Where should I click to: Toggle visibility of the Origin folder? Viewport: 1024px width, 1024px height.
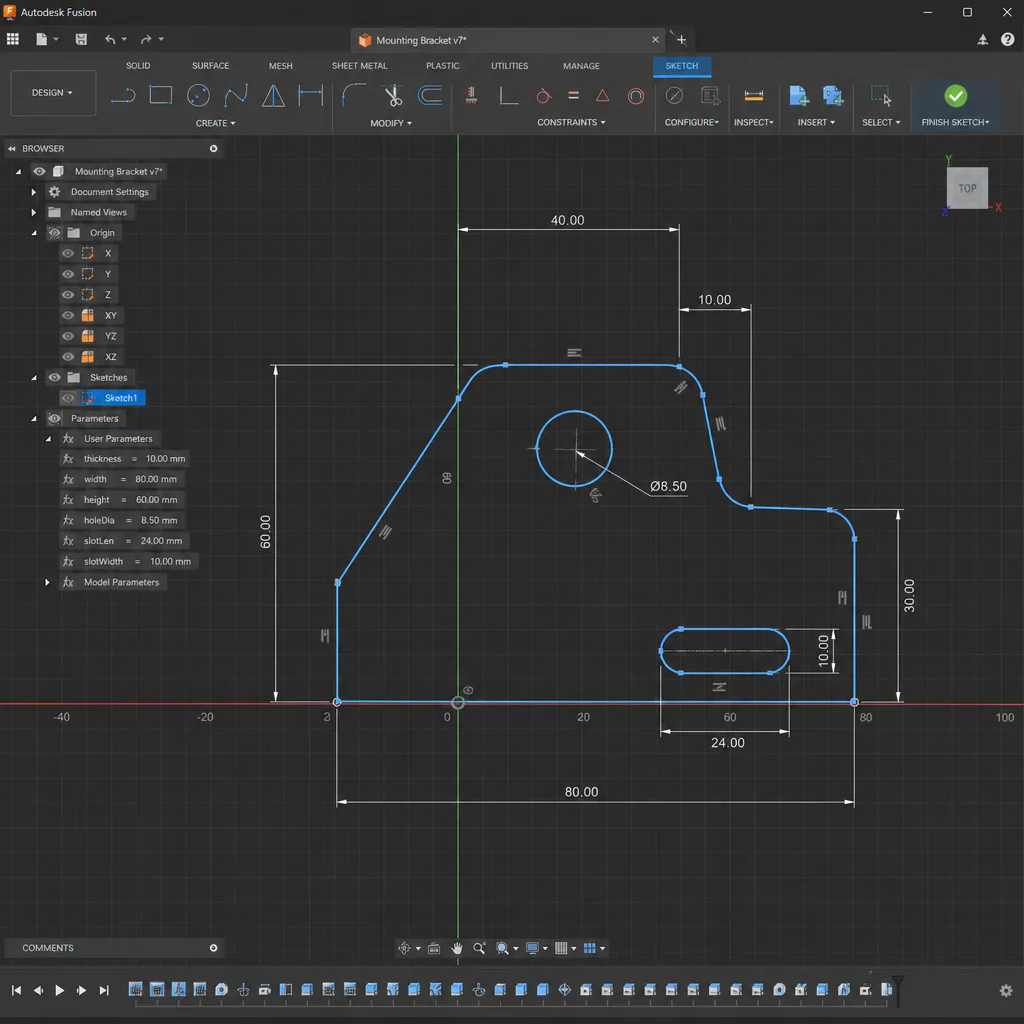point(54,232)
